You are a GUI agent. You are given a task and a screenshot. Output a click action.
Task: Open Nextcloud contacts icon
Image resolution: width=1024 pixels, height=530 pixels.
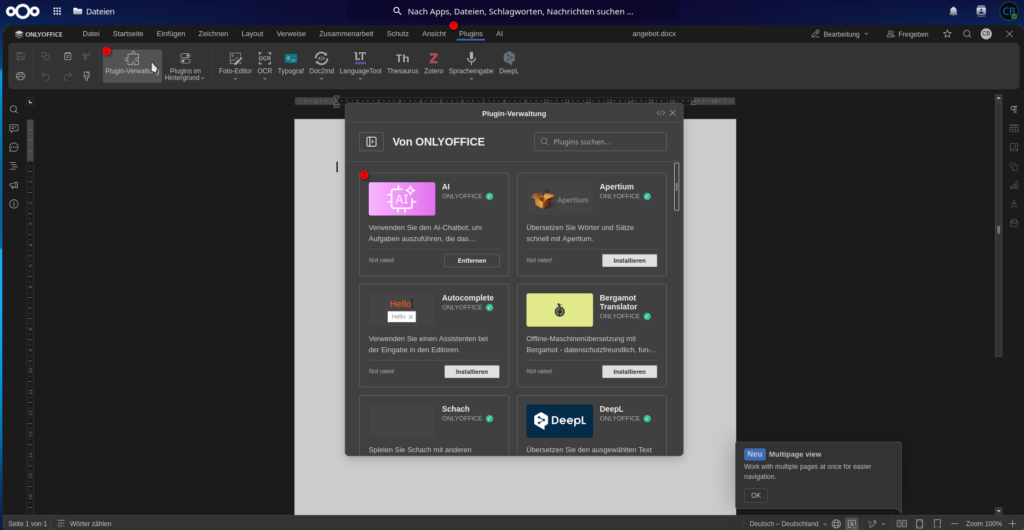coord(981,11)
